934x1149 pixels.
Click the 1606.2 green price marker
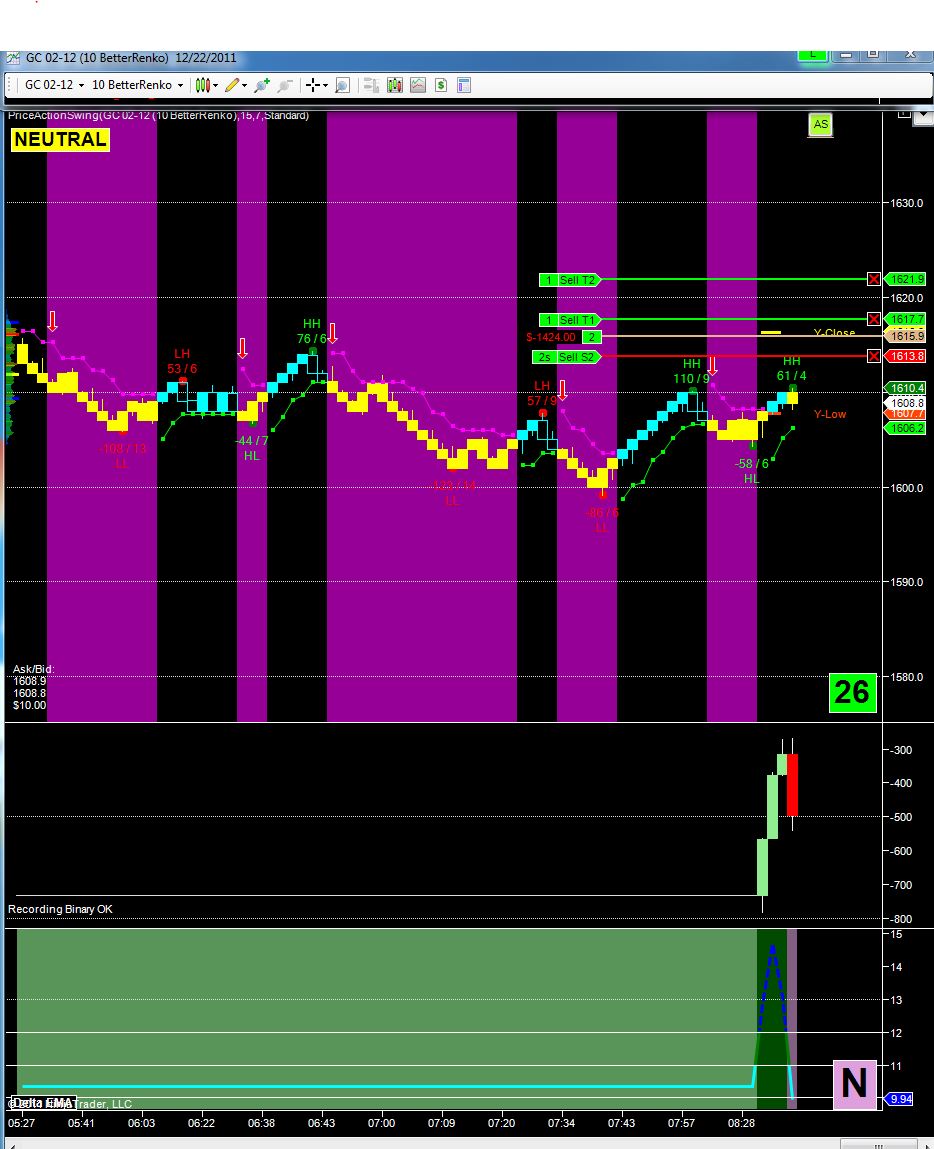coord(905,428)
